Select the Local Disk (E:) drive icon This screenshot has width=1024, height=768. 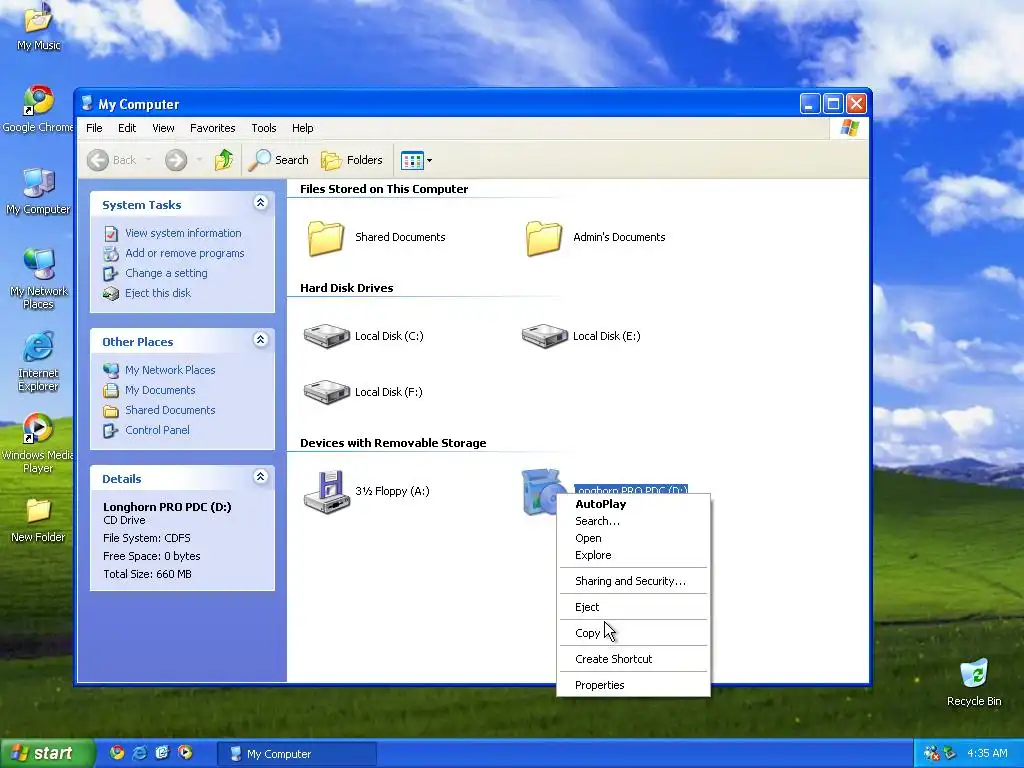[545, 336]
